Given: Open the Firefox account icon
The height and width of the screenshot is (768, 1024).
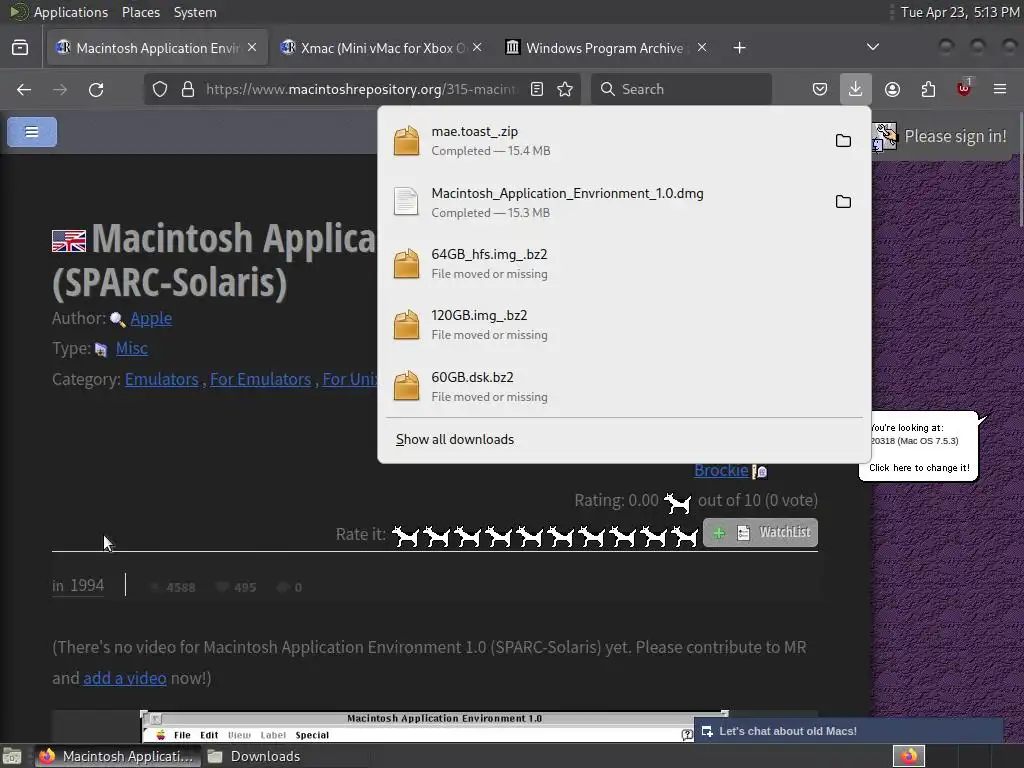Looking at the screenshot, I should 892,89.
